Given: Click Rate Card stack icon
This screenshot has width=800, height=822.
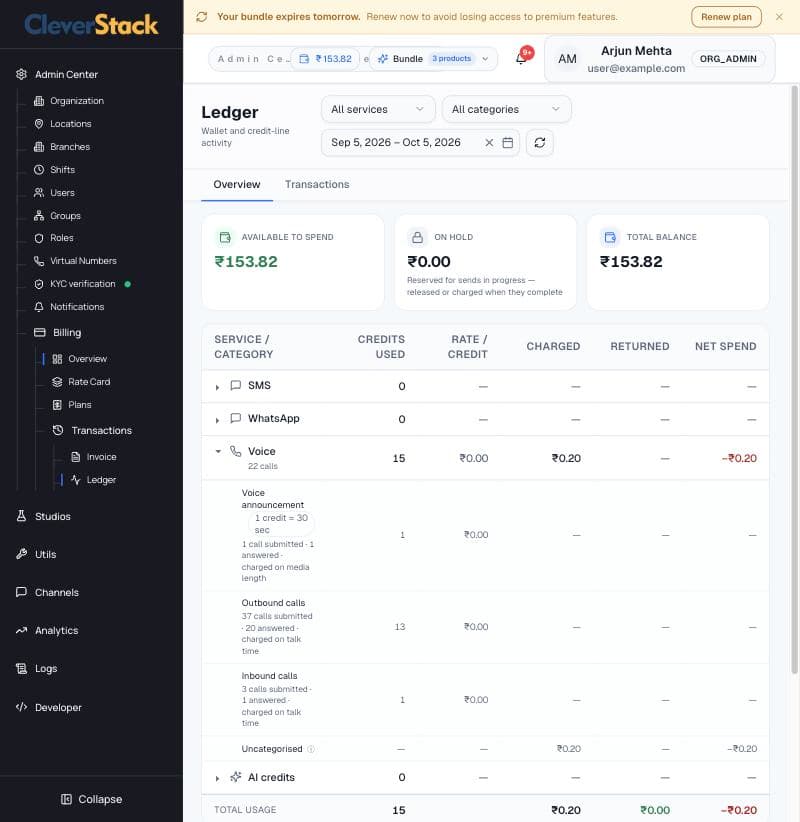Looking at the screenshot, I should coord(57,382).
